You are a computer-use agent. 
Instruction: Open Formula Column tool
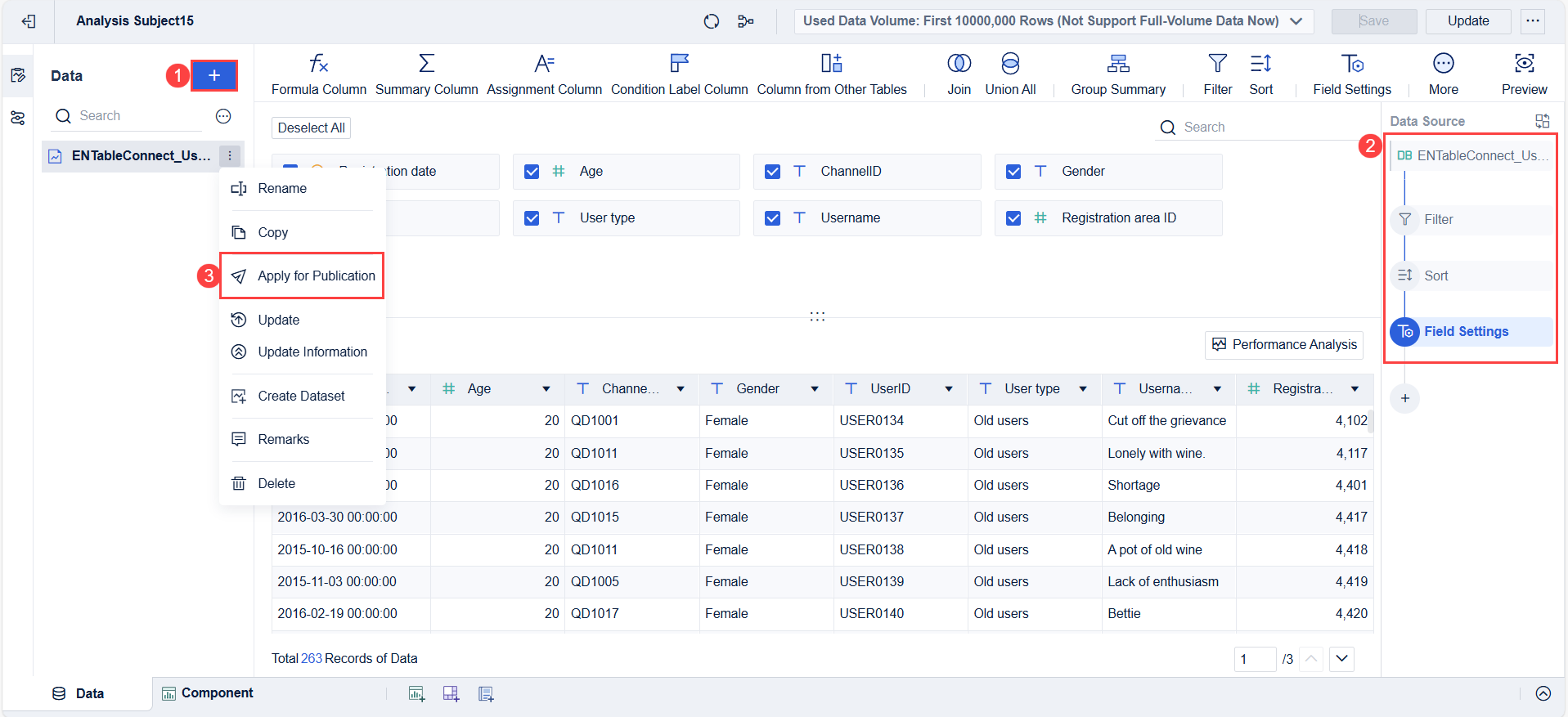tap(319, 74)
